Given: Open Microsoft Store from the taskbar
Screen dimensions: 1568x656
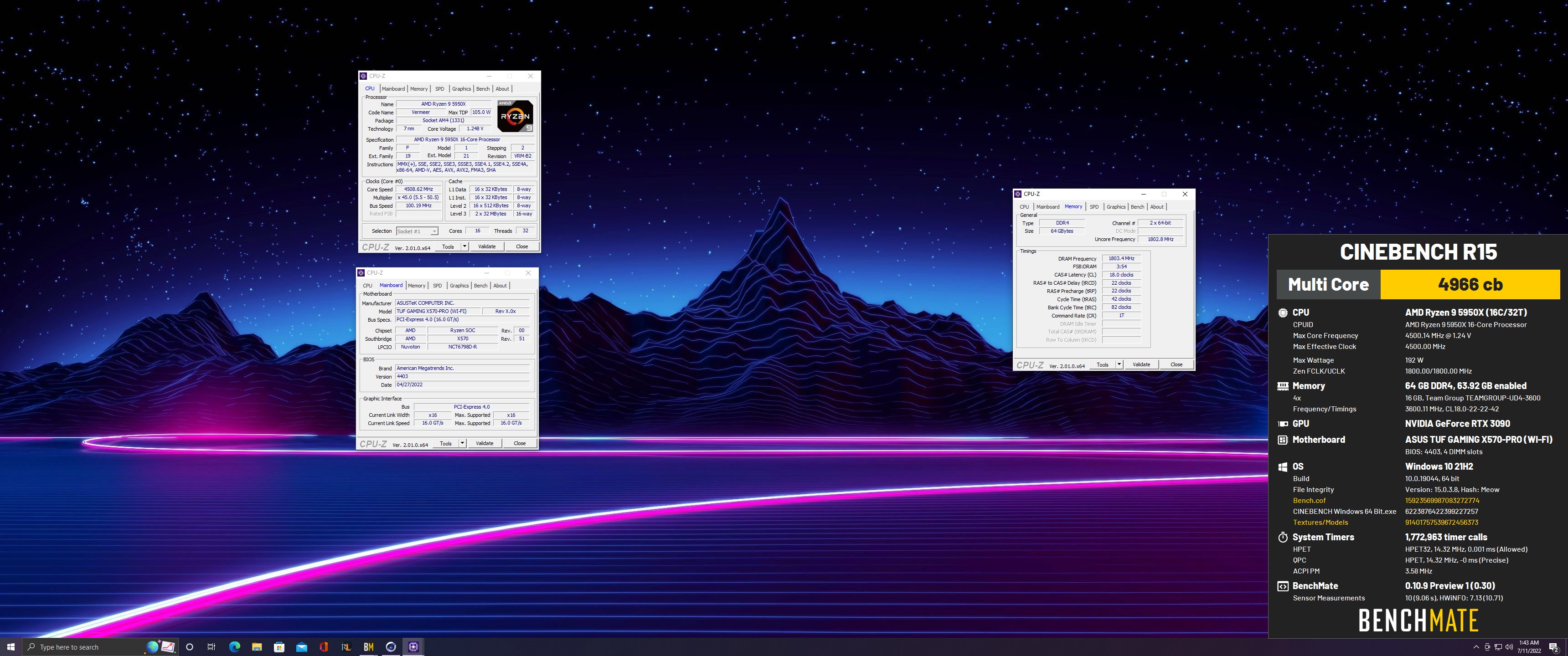Looking at the screenshot, I should (x=279, y=647).
